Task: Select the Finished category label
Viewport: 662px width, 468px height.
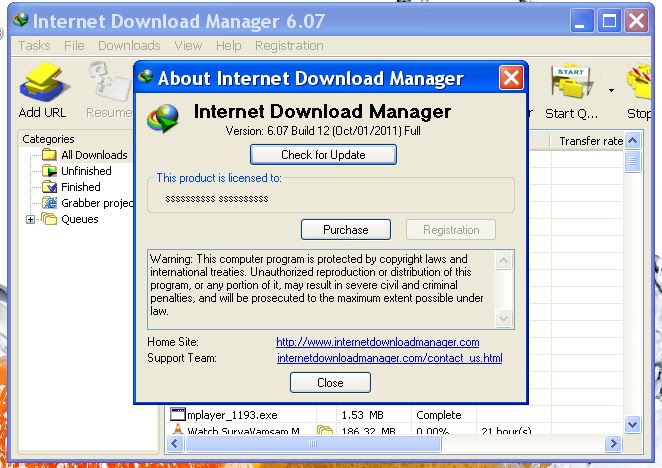Action: (x=81, y=187)
